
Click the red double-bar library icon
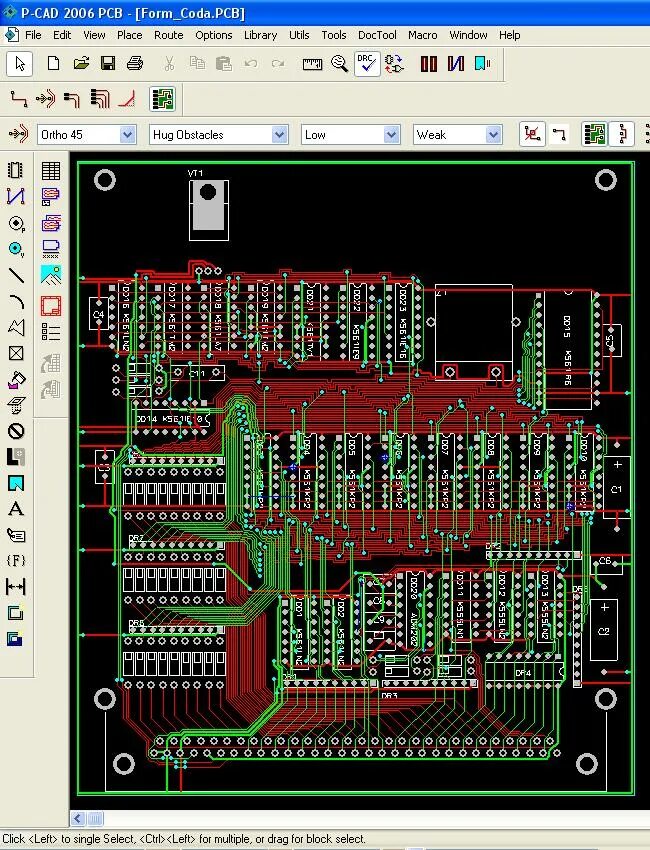click(x=429, y=64)
